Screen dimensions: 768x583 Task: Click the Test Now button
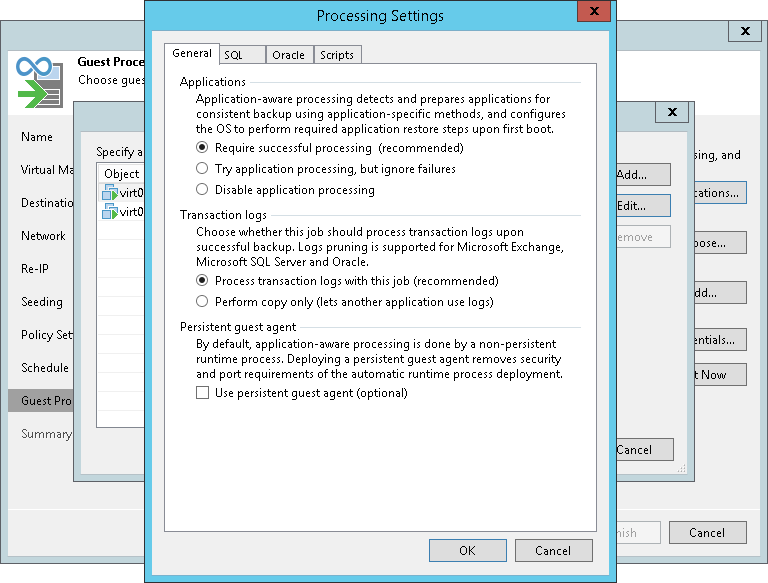720,375
